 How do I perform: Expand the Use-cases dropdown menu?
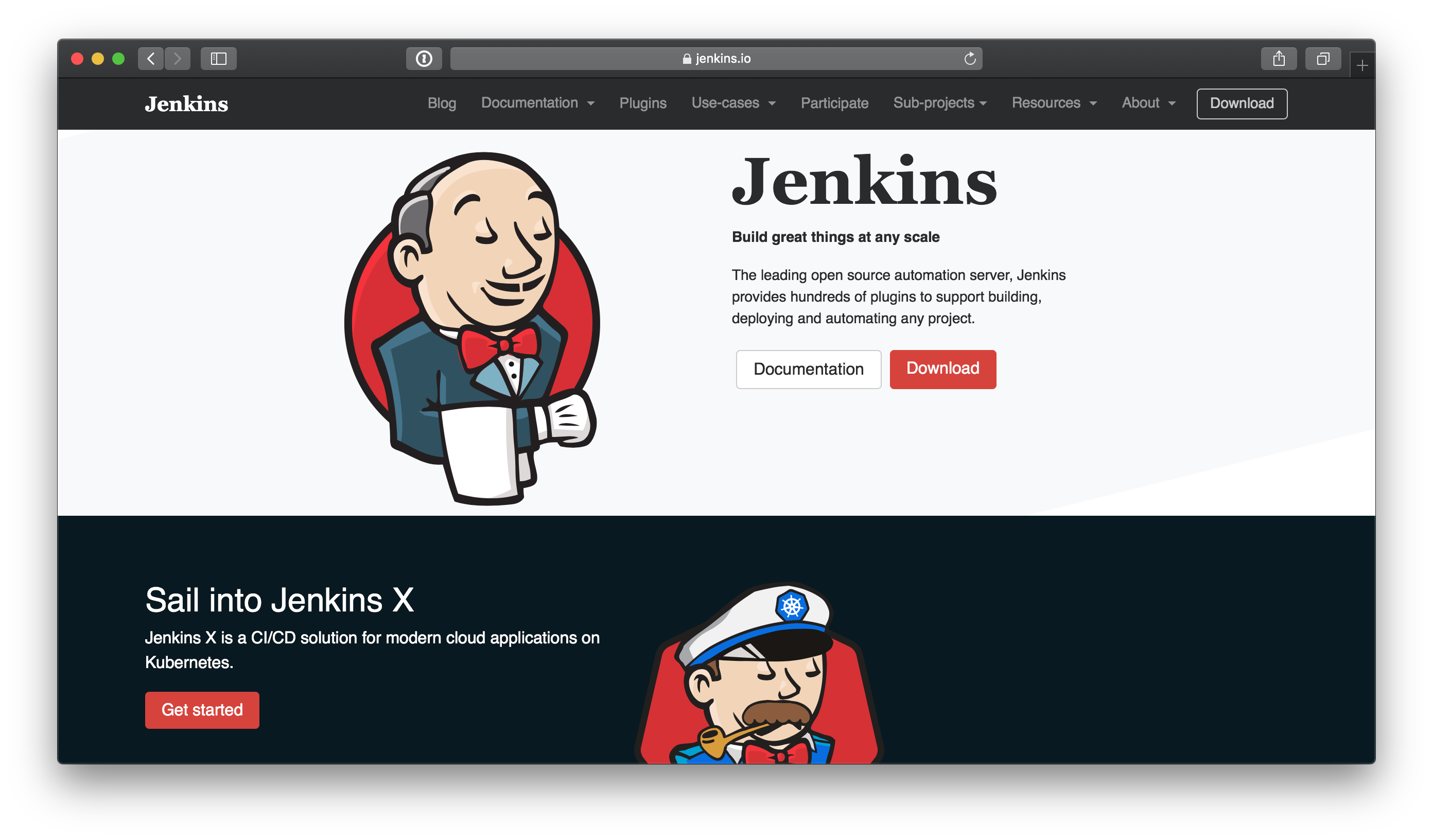click(x=733, y=103)
